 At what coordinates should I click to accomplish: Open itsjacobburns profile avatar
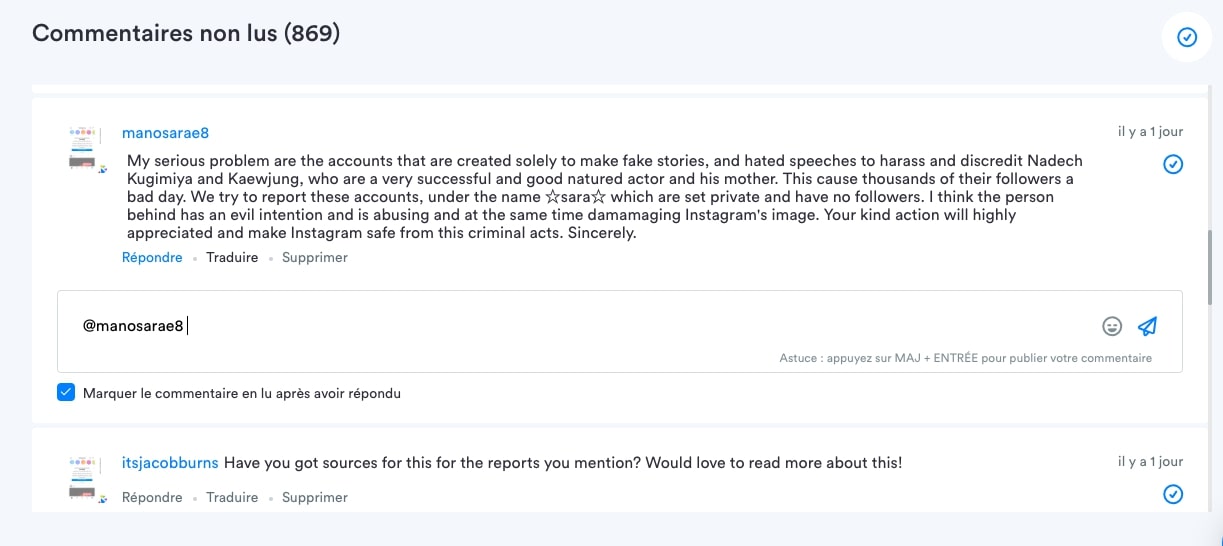(x=88, y=479)
